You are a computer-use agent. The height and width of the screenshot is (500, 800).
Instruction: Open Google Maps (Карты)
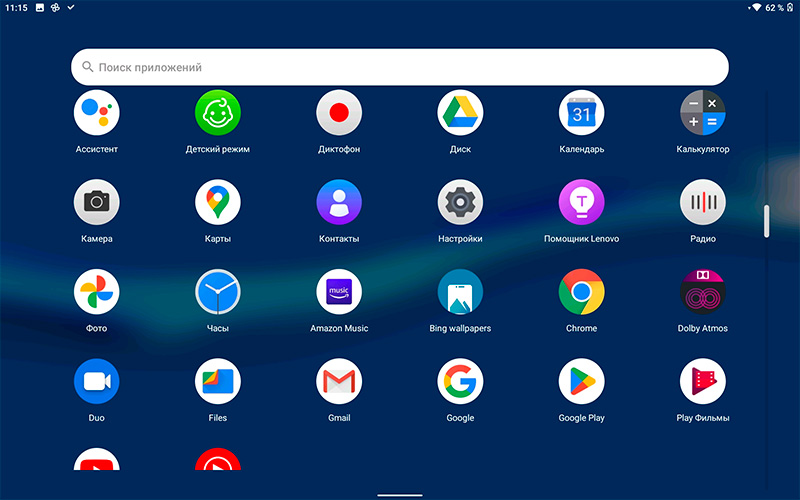[218, 202]
